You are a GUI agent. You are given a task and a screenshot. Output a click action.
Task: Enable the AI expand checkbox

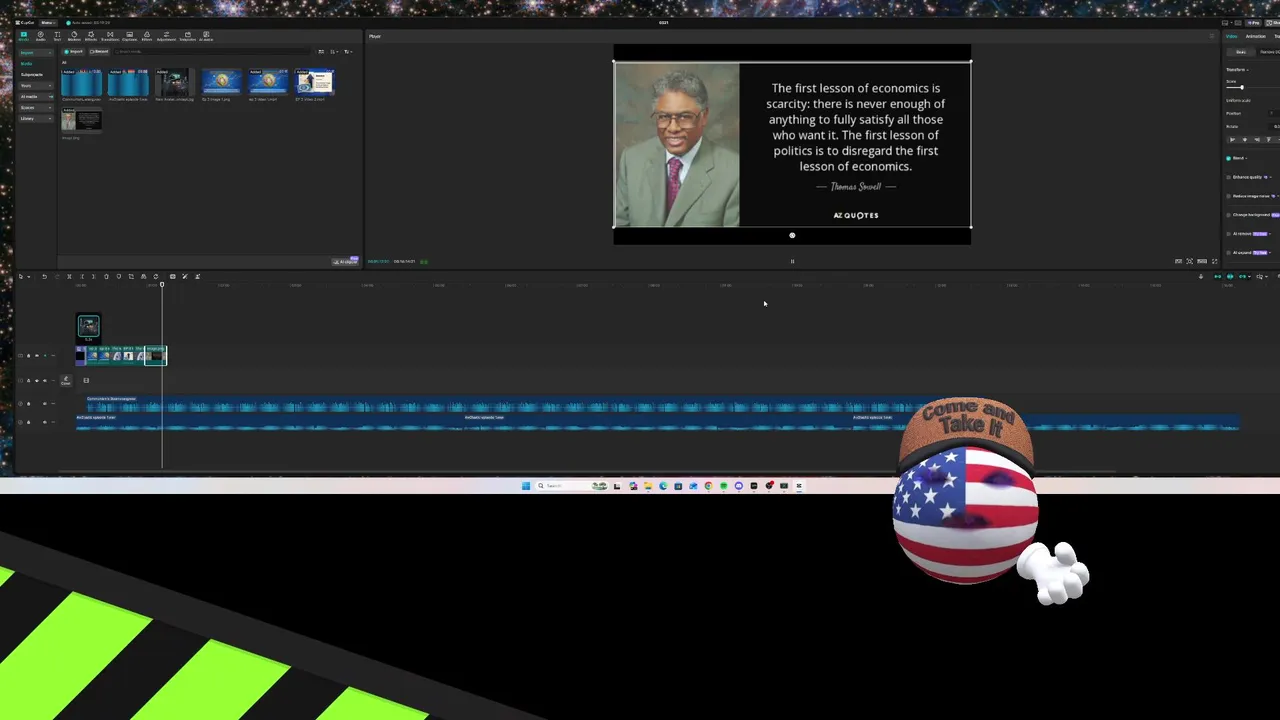point(1228,252)
